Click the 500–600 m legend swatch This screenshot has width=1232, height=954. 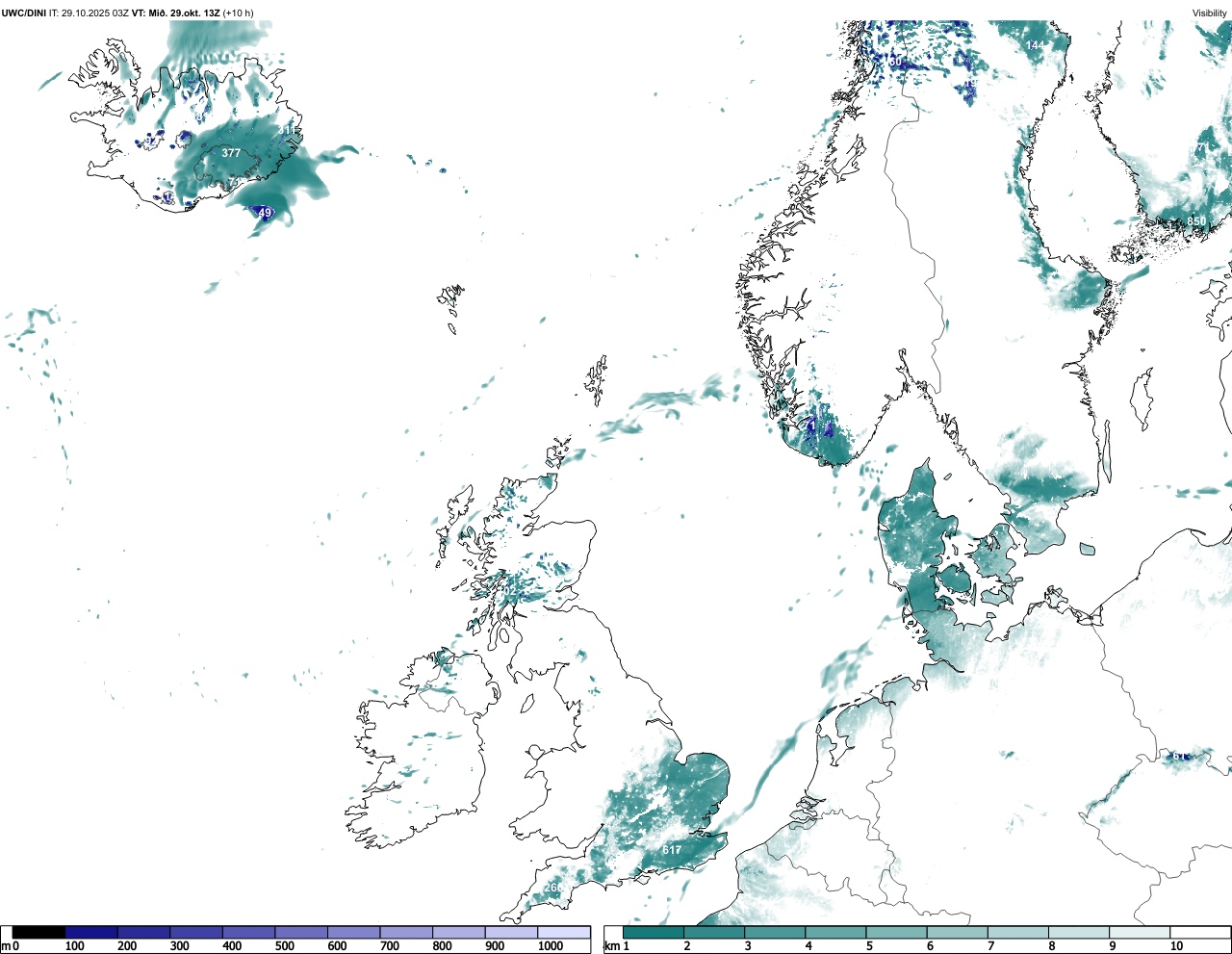coord(301,932)
